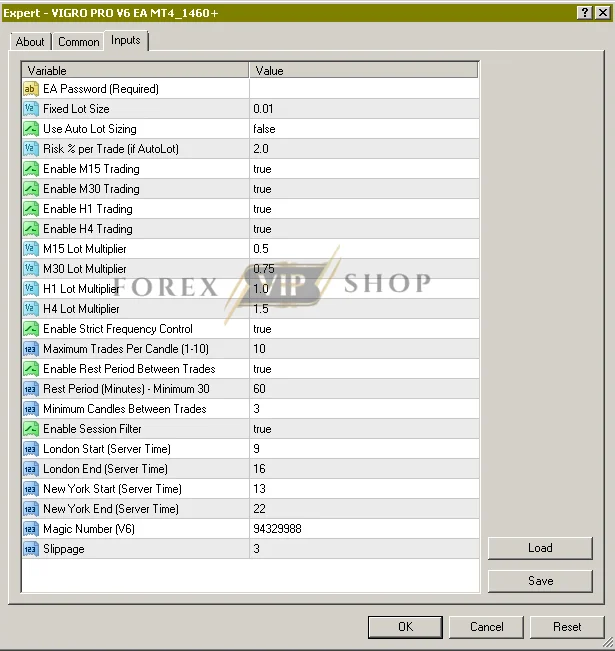Switch to the Common tab
Viewport: 615px width, 651px height.
pyautogui.click(x=78, y=42)
